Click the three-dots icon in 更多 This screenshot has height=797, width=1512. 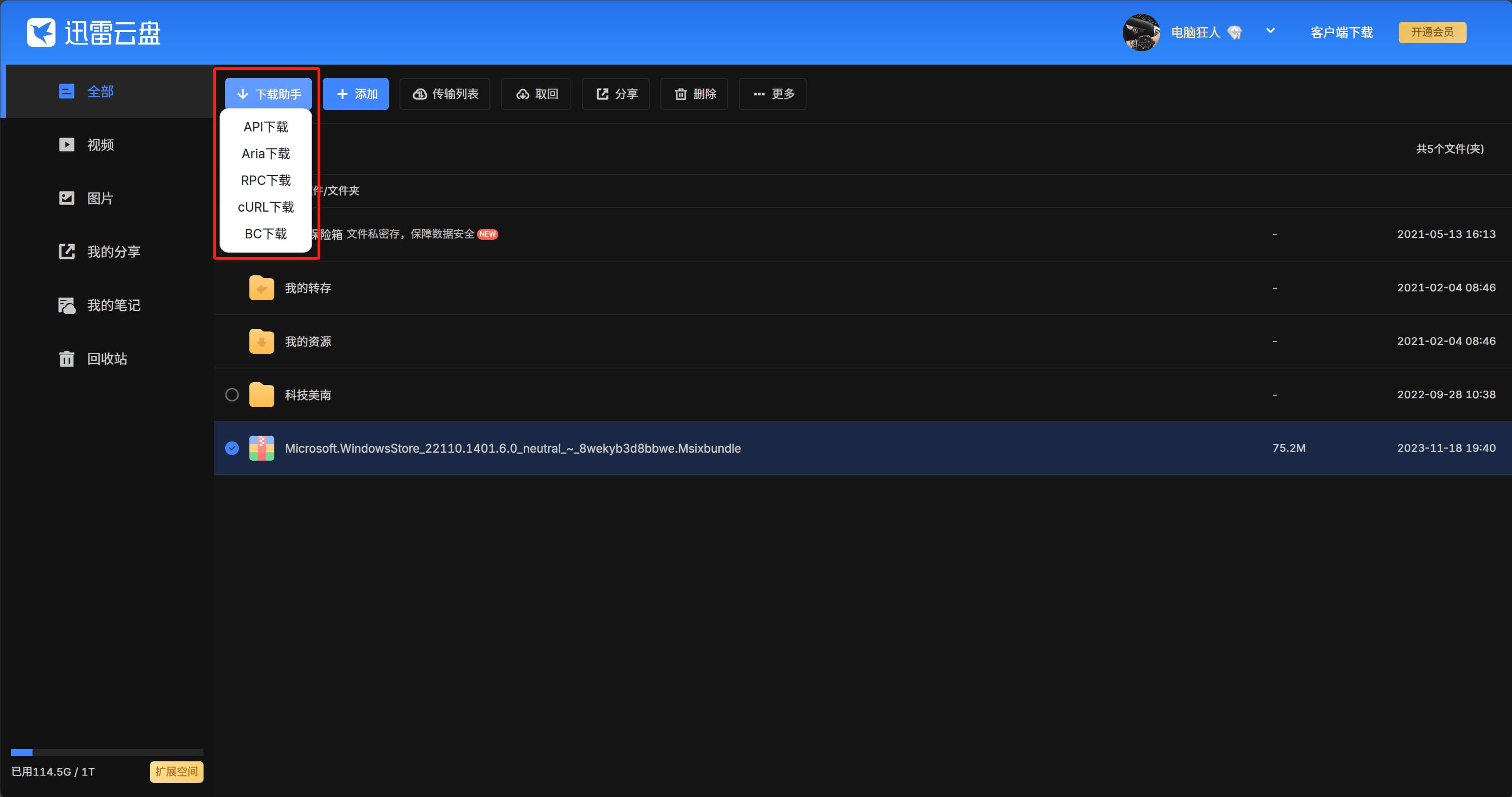click(x=759, y=94)
